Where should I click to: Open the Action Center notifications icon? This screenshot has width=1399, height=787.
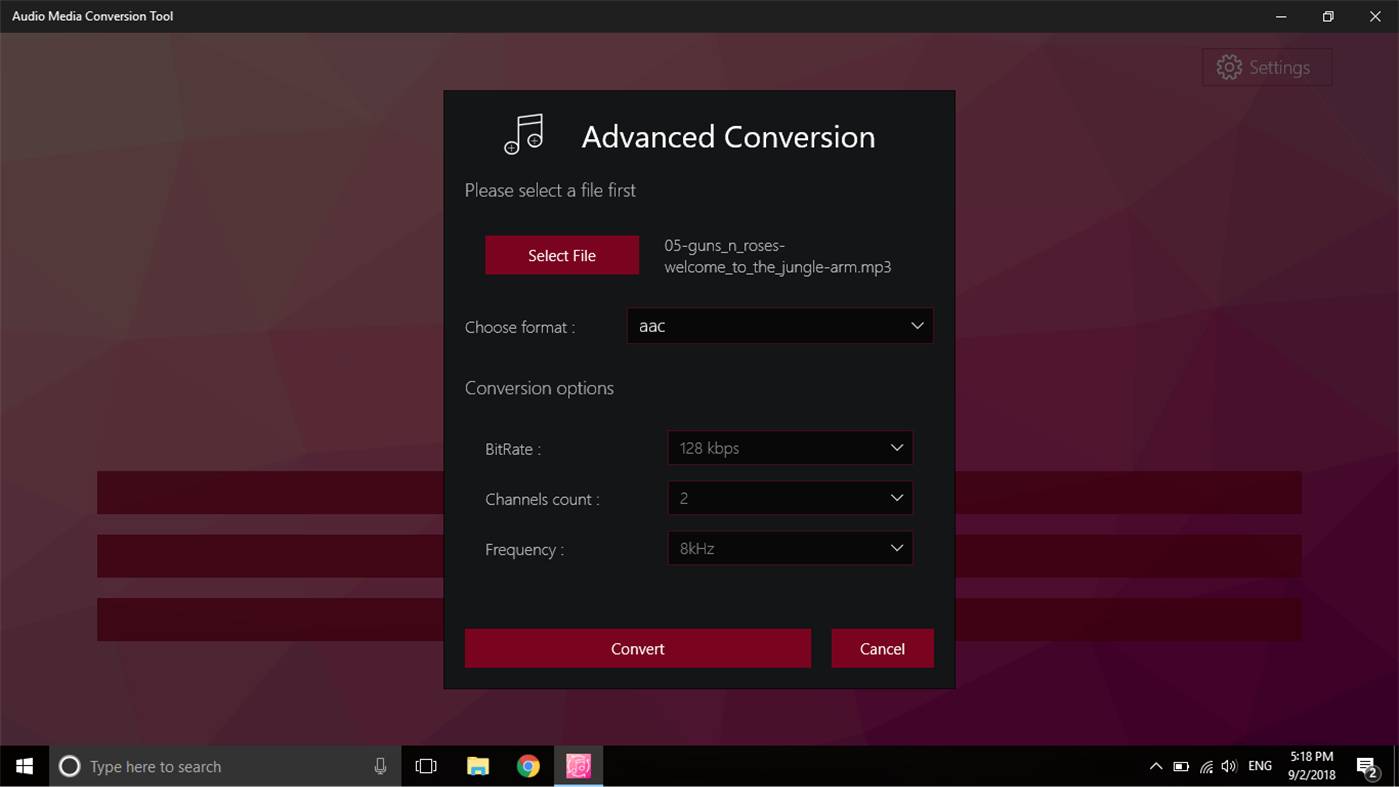(1366, 766)
